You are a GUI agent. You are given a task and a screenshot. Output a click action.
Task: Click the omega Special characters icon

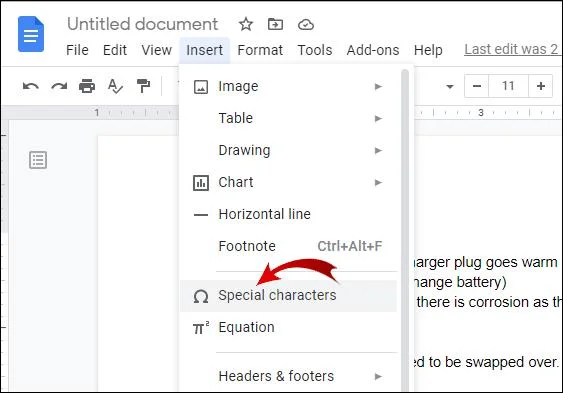201,296
